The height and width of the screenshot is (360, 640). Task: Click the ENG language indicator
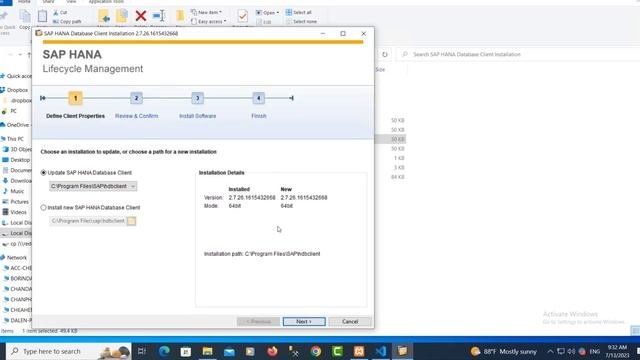click(595, 351)
